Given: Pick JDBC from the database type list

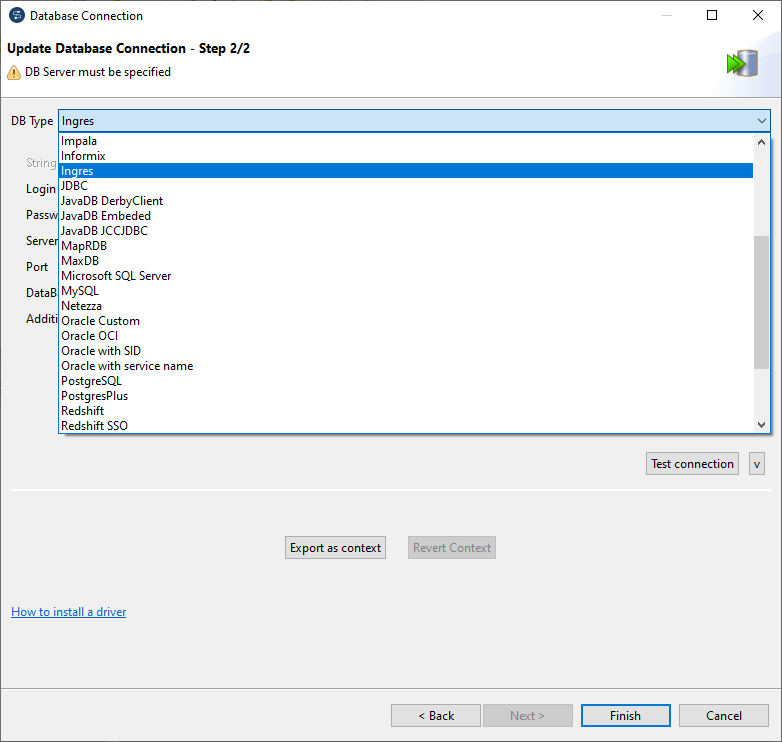Looking at the screenshot, I should (405, 186).
